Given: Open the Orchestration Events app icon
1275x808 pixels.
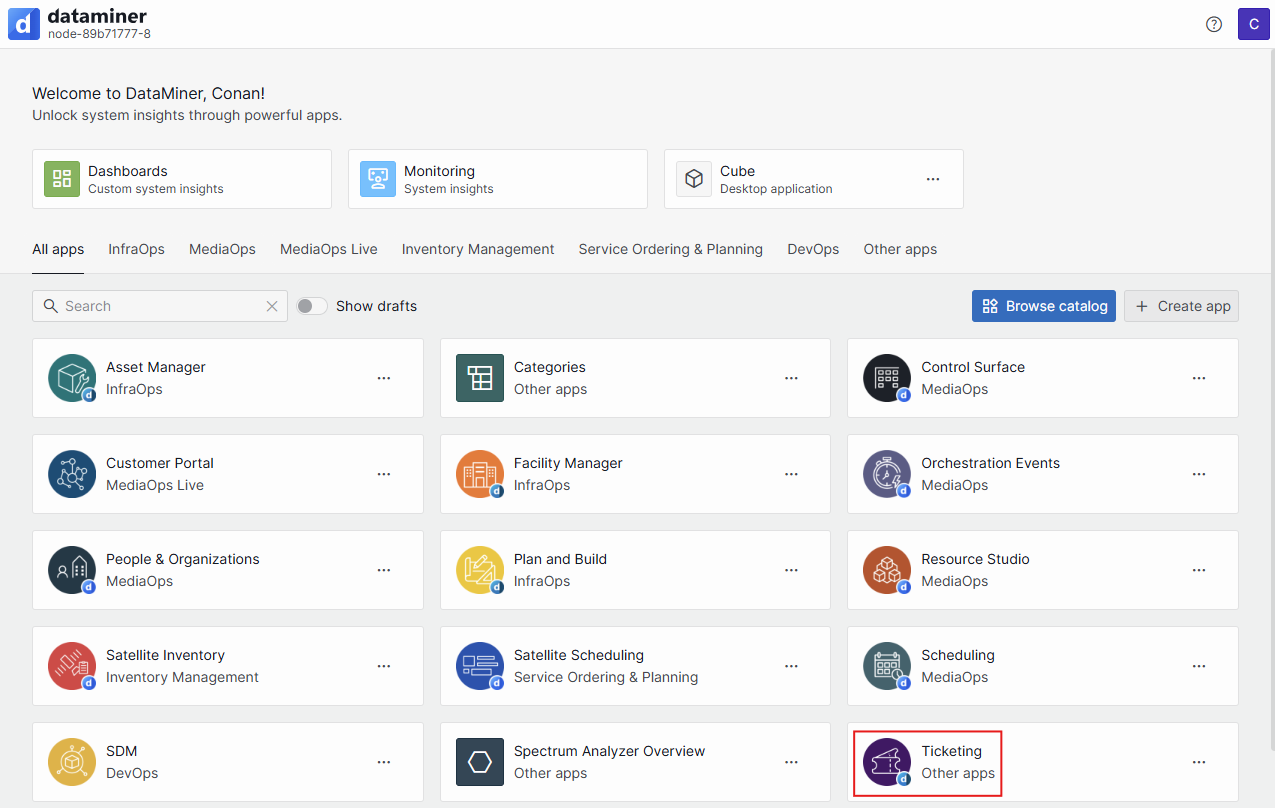Looking at the screenshot, I should [887, 474].
